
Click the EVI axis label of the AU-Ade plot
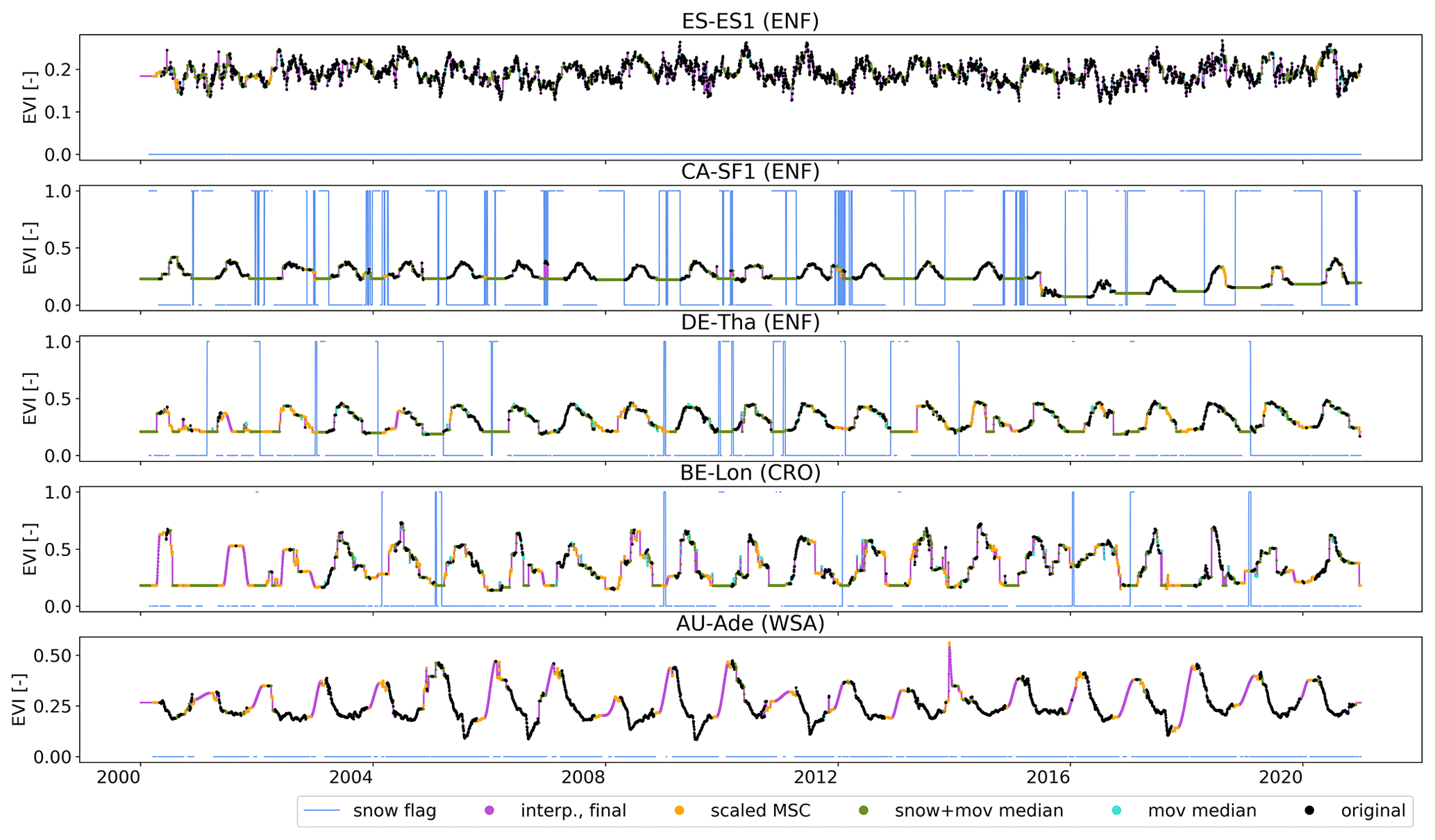tap(18, 699)
